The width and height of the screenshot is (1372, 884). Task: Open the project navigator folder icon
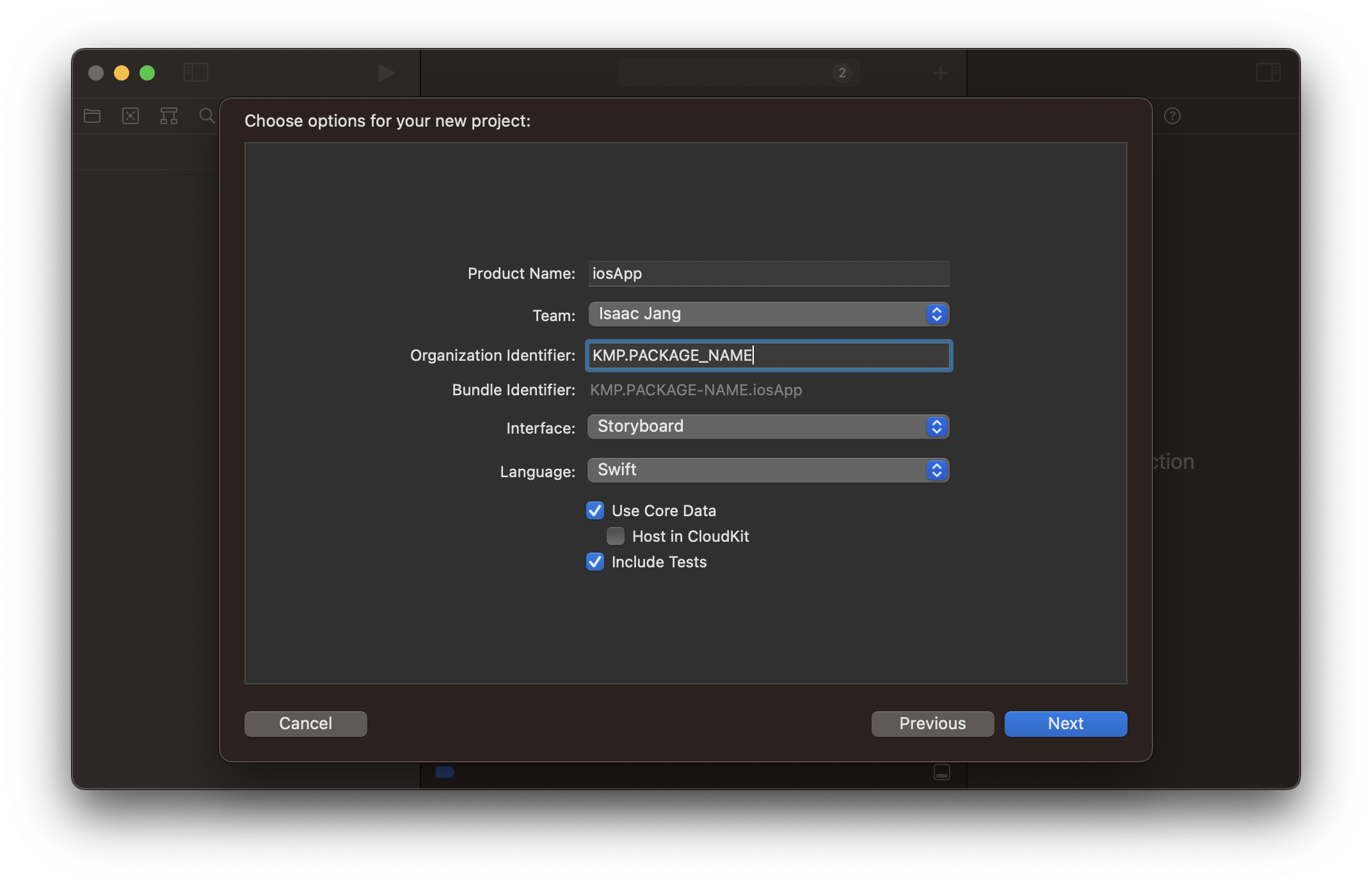[92, 116]
